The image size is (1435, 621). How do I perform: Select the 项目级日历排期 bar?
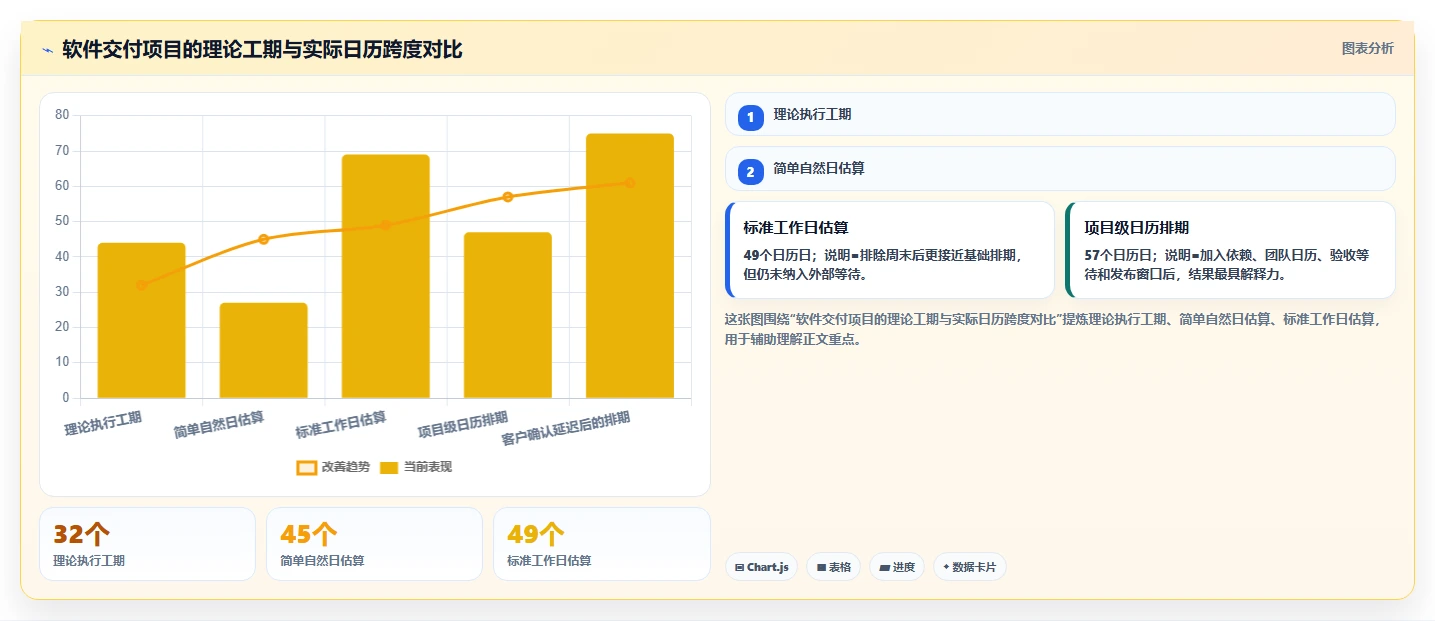[x=507, y=315]
